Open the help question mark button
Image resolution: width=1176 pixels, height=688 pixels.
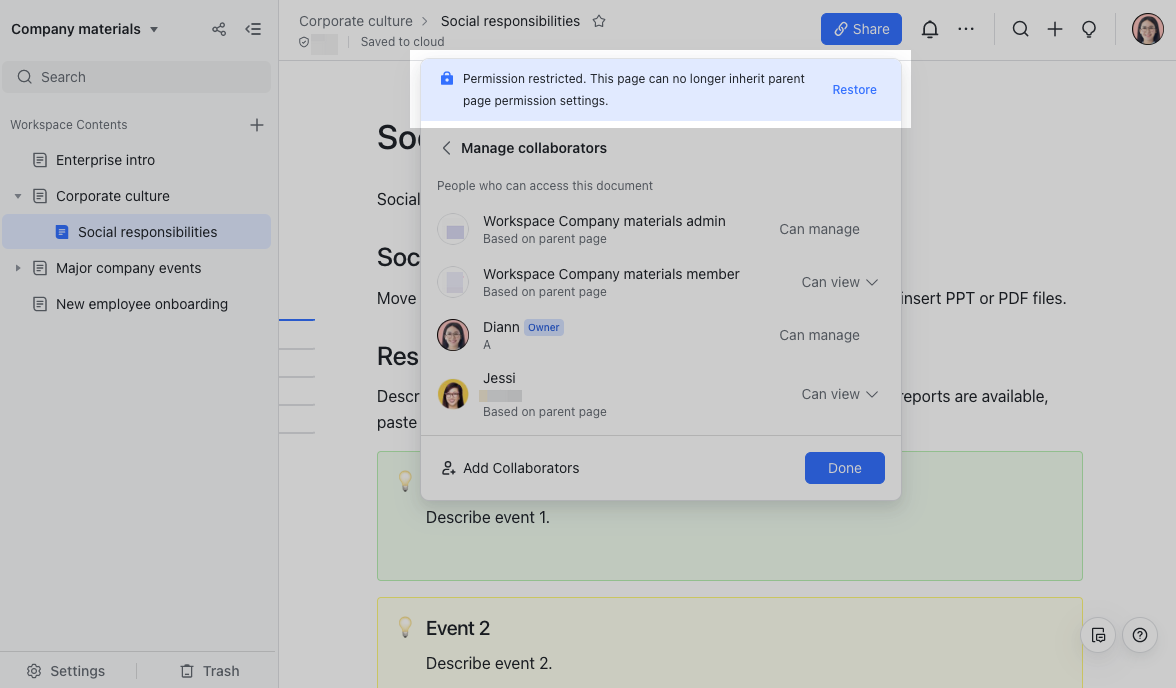(x=1140, y=635)
